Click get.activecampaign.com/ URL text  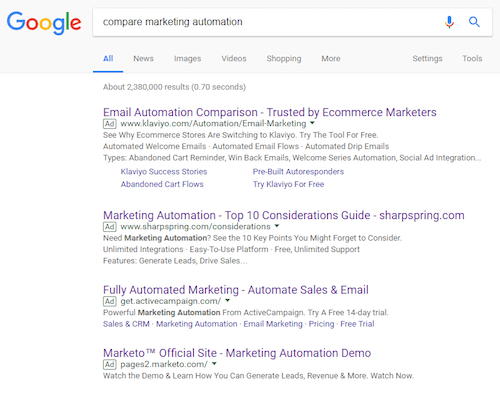pos(171,301)
